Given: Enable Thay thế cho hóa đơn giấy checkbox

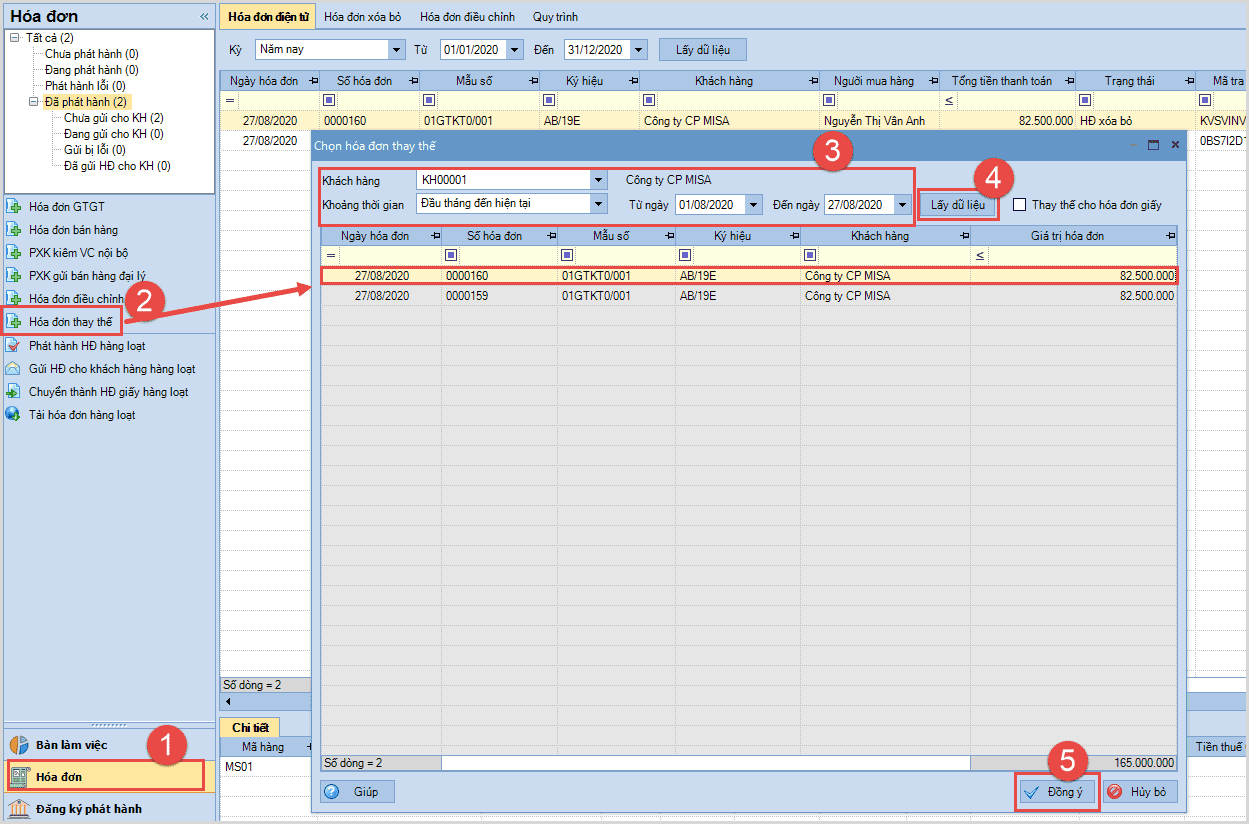Looking at the screenshot, I should point(1019,205).
